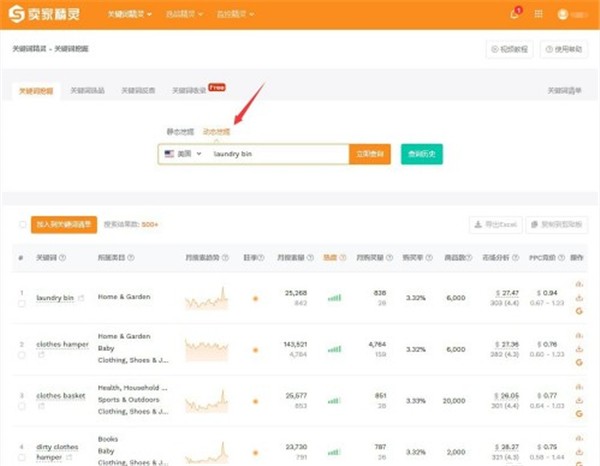This screenshot has height=466, width=600.
Task: Click the green query history button
Action: tap(422, 154)
